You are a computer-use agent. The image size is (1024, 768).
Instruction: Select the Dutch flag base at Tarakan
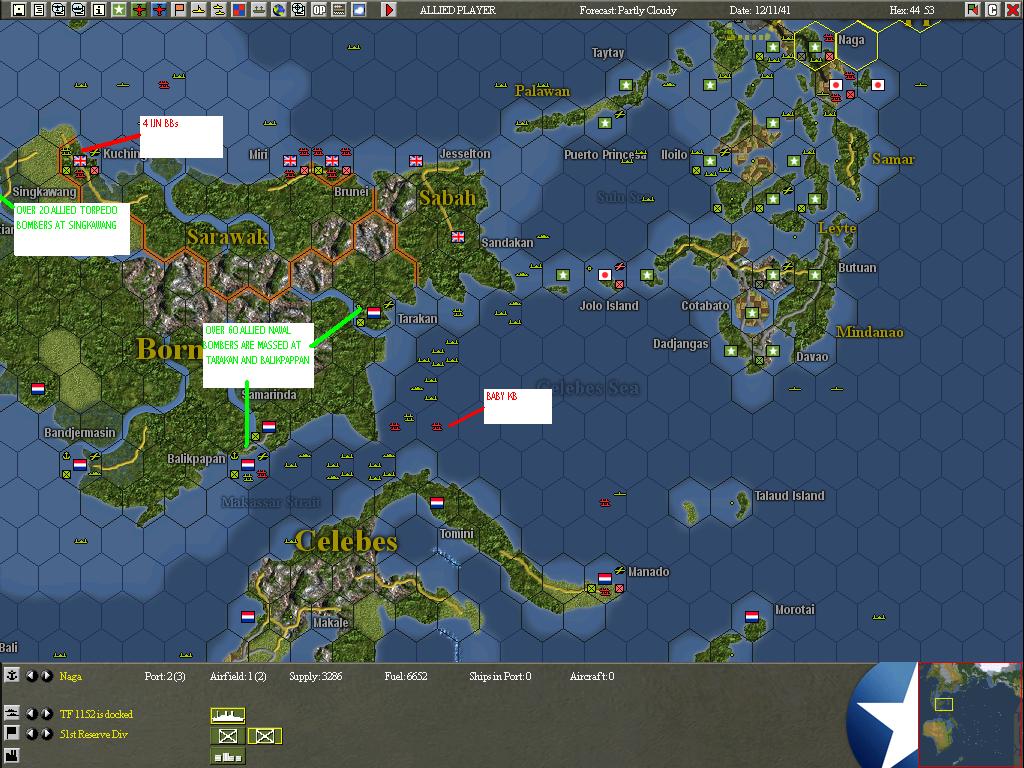[374, 313]
